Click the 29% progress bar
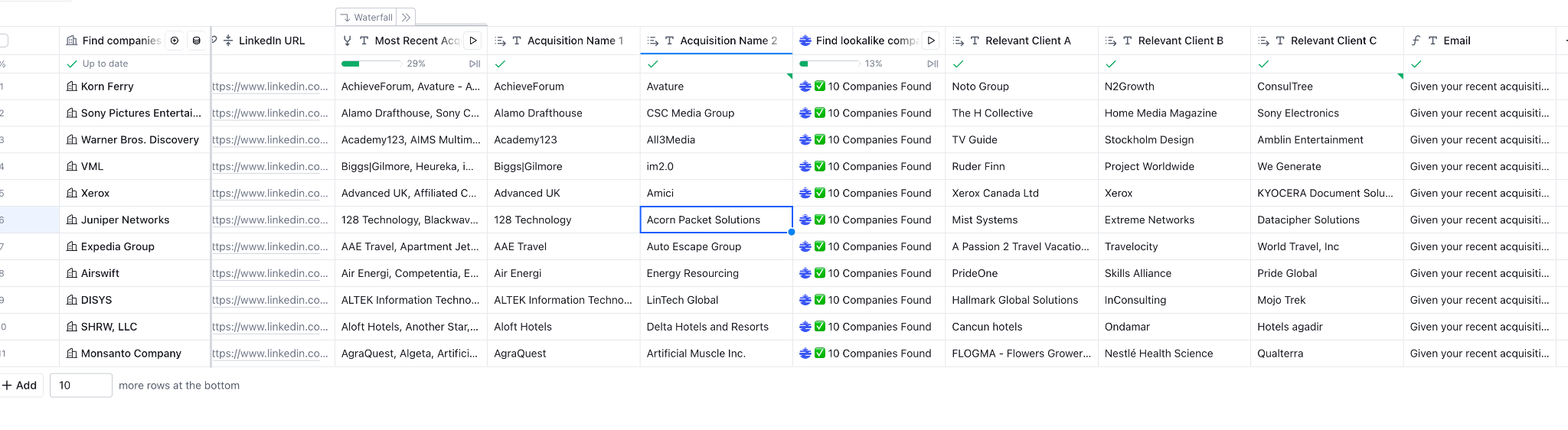Screen dimensions: 1568x430 (371, 64)
